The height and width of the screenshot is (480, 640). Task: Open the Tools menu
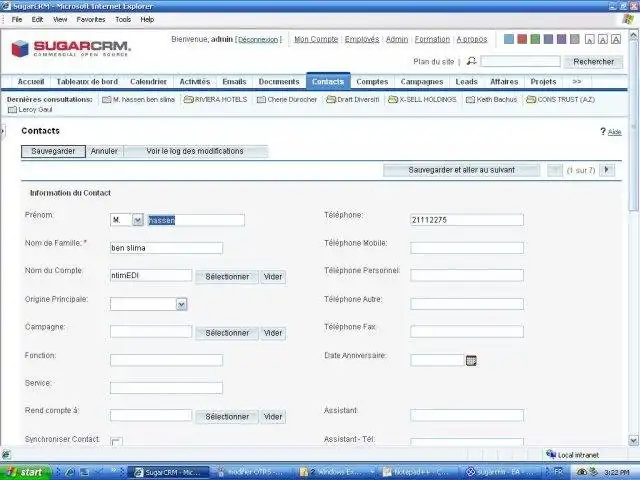(x=123, y=19)
